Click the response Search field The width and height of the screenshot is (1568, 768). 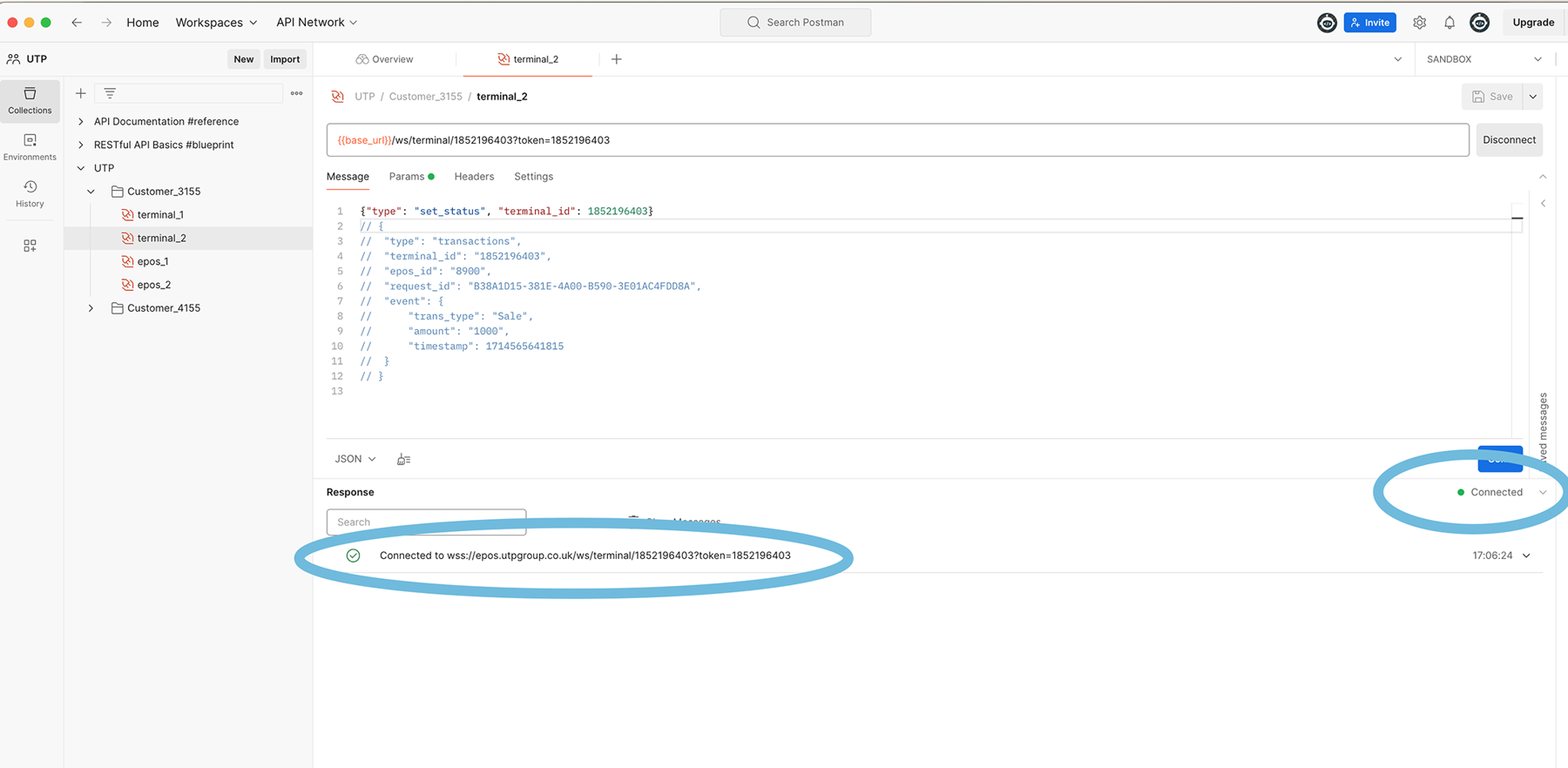(426, 522)
